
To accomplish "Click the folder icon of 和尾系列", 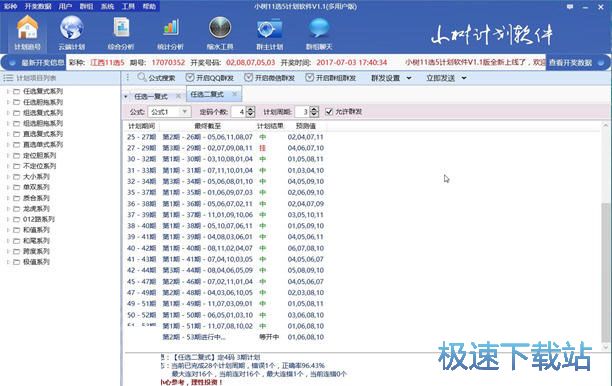I will [x=16, y=241].
